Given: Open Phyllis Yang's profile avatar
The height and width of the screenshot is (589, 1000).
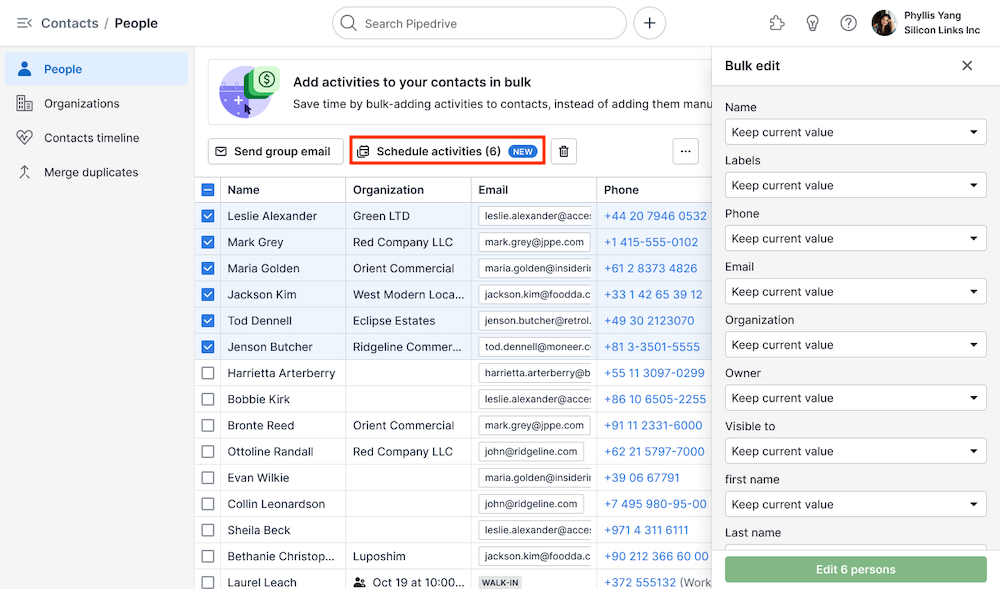Looking at the screenshot, I should tap(884, 23).
